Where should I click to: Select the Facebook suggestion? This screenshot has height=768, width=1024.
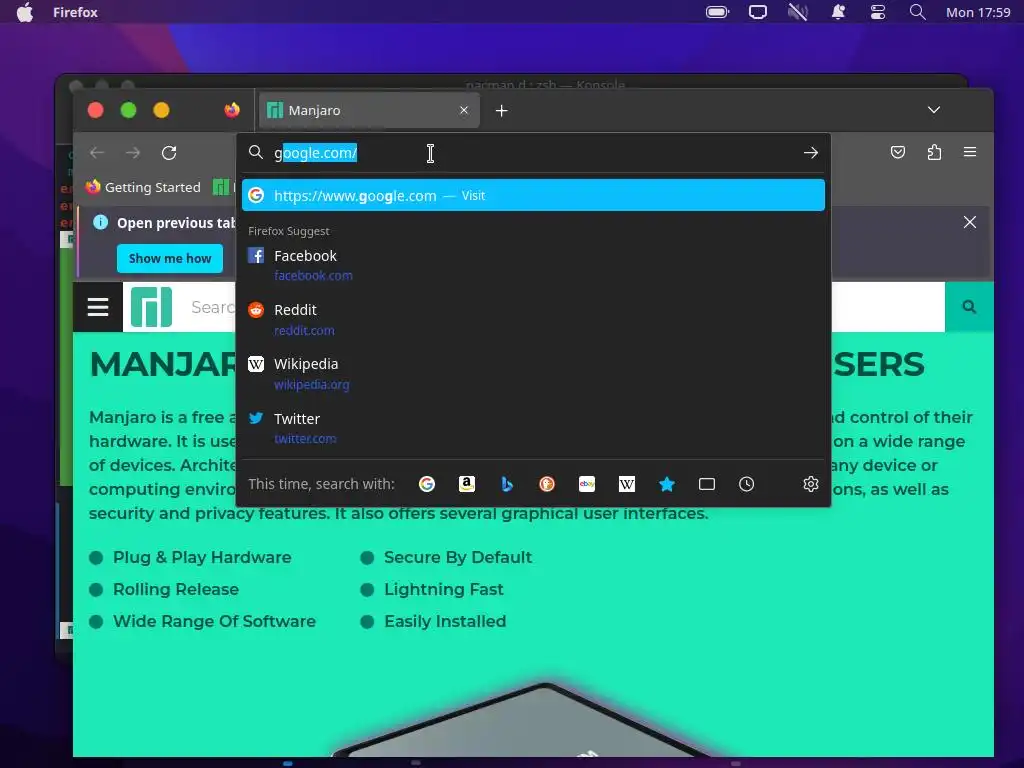[x=533, y=264]
